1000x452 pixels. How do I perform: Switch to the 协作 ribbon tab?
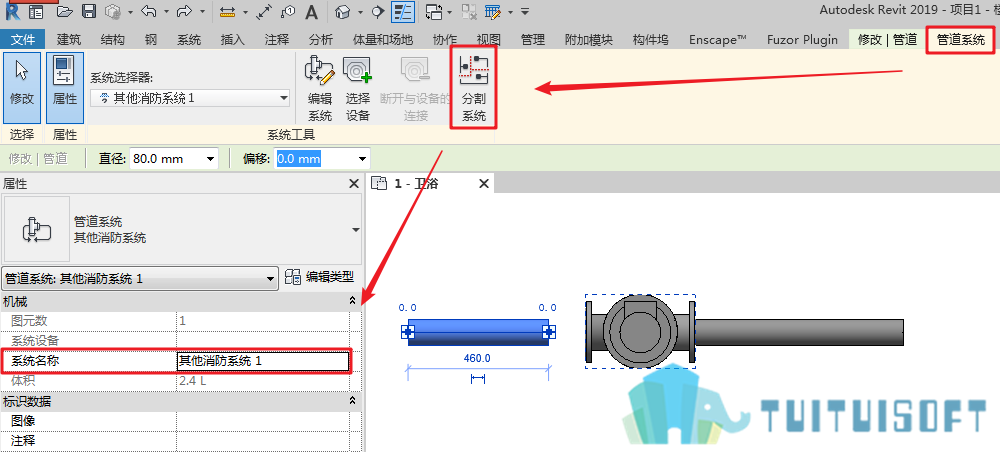click(445, 40)
